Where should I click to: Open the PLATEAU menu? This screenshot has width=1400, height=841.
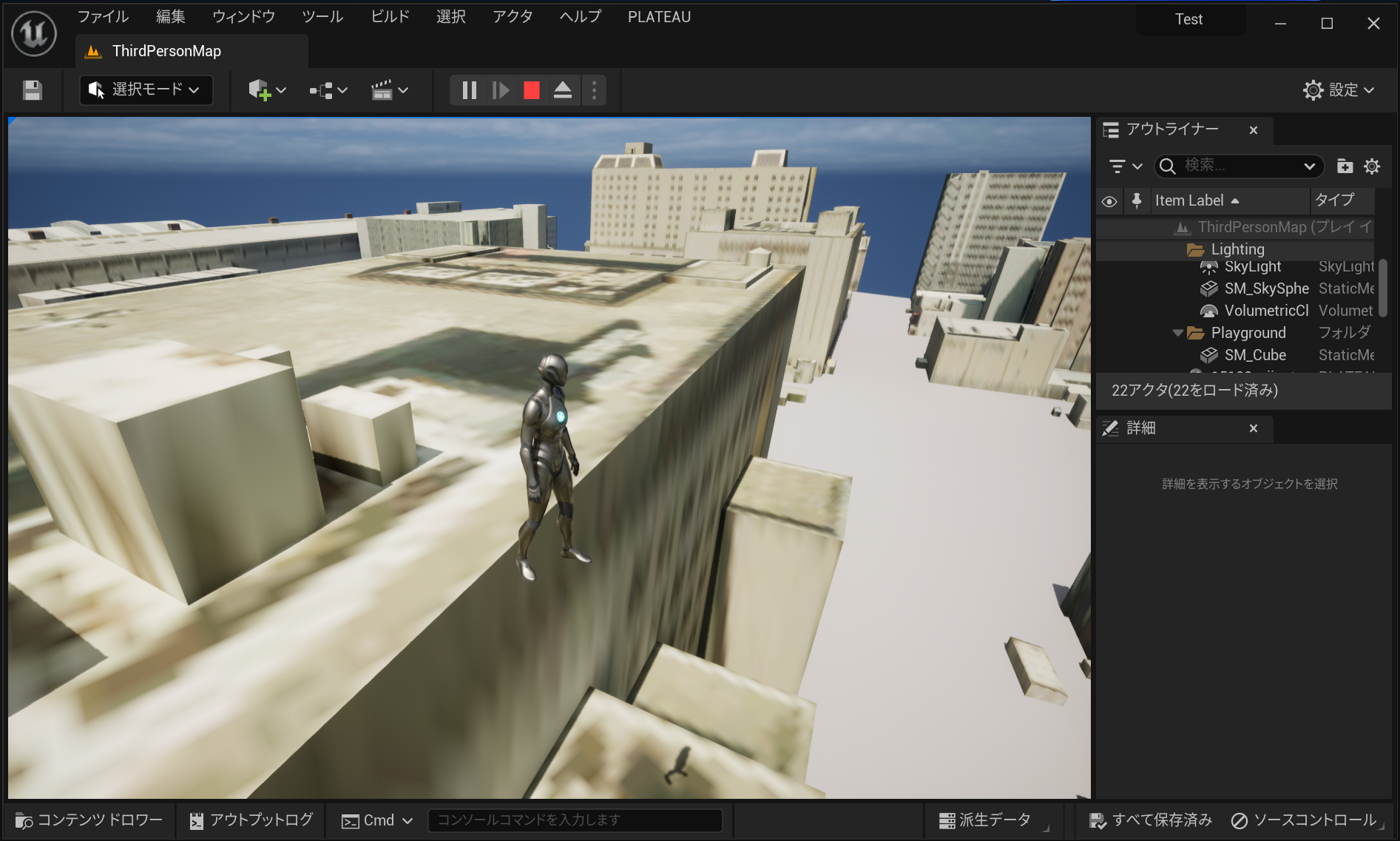point(659,16)
